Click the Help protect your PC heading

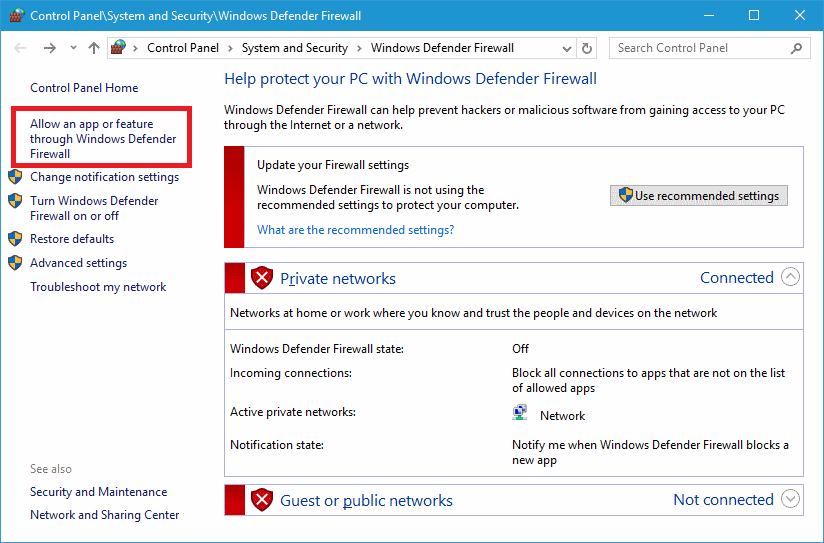tap(410, 79)
